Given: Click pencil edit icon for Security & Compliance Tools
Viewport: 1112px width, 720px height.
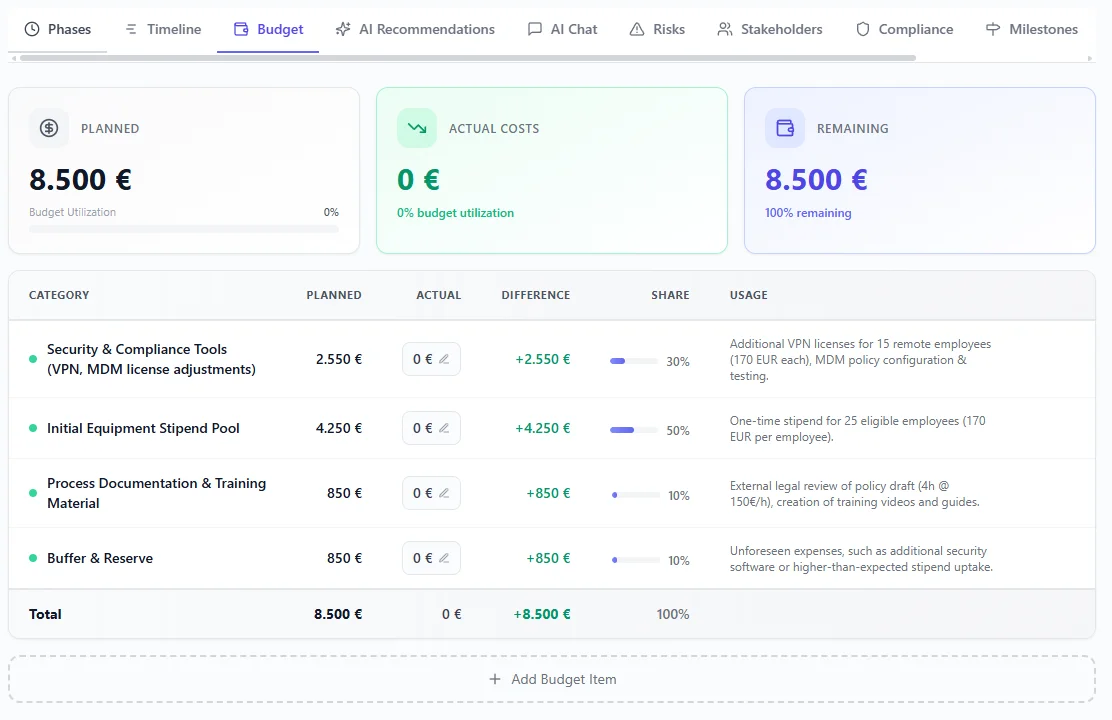Looking at the screenshot, I should click(444, 359).
